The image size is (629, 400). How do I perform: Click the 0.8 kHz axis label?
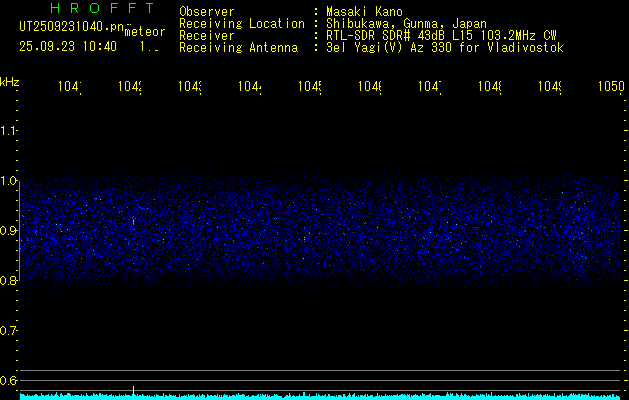[9, 281]
